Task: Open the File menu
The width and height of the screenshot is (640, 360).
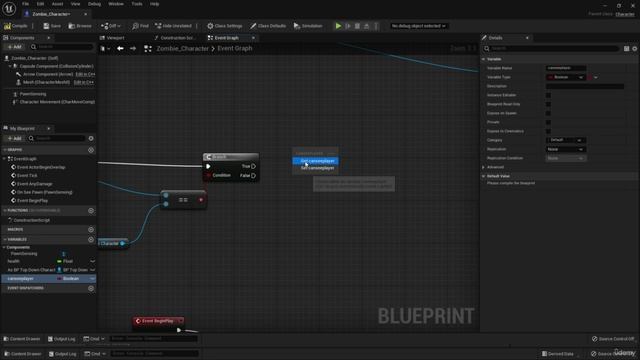Action: coord(25,4)
